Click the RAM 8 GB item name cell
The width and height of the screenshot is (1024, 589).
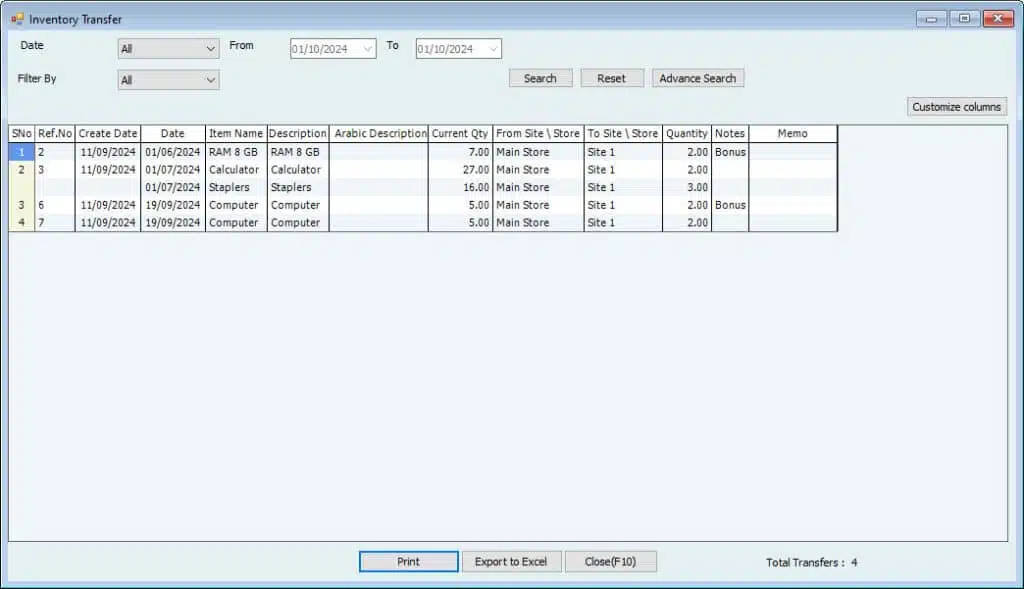click(236, 152)
